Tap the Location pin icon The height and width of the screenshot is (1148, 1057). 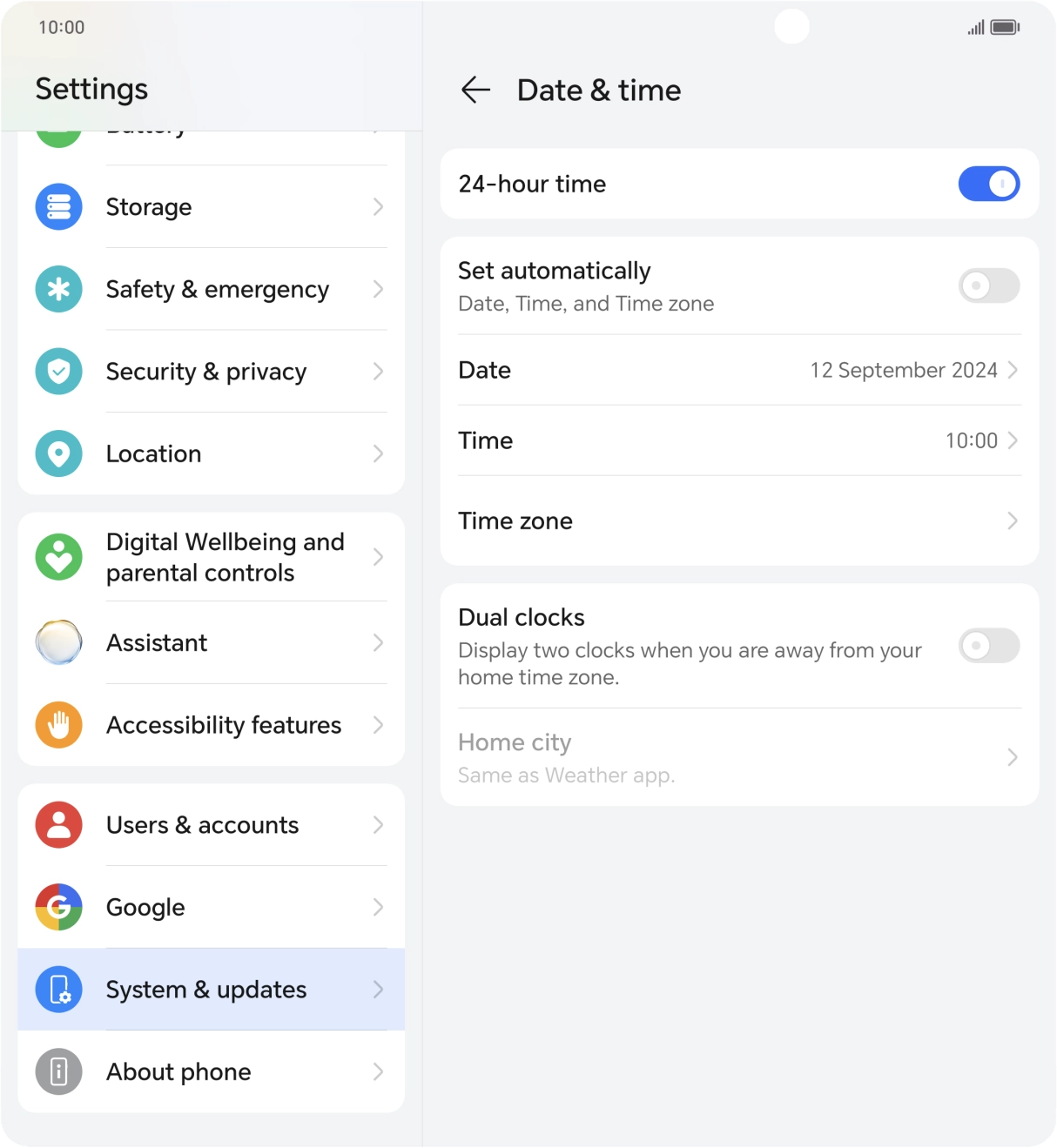point(58,453)
